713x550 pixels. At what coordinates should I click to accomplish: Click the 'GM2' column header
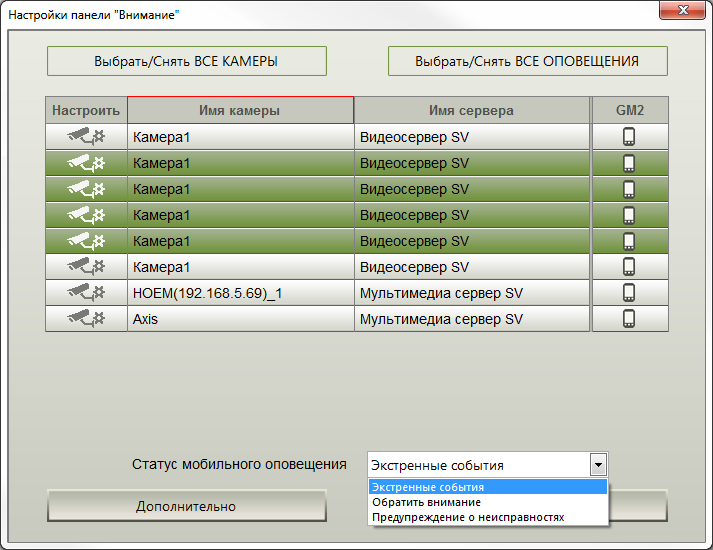coord(630,110)
